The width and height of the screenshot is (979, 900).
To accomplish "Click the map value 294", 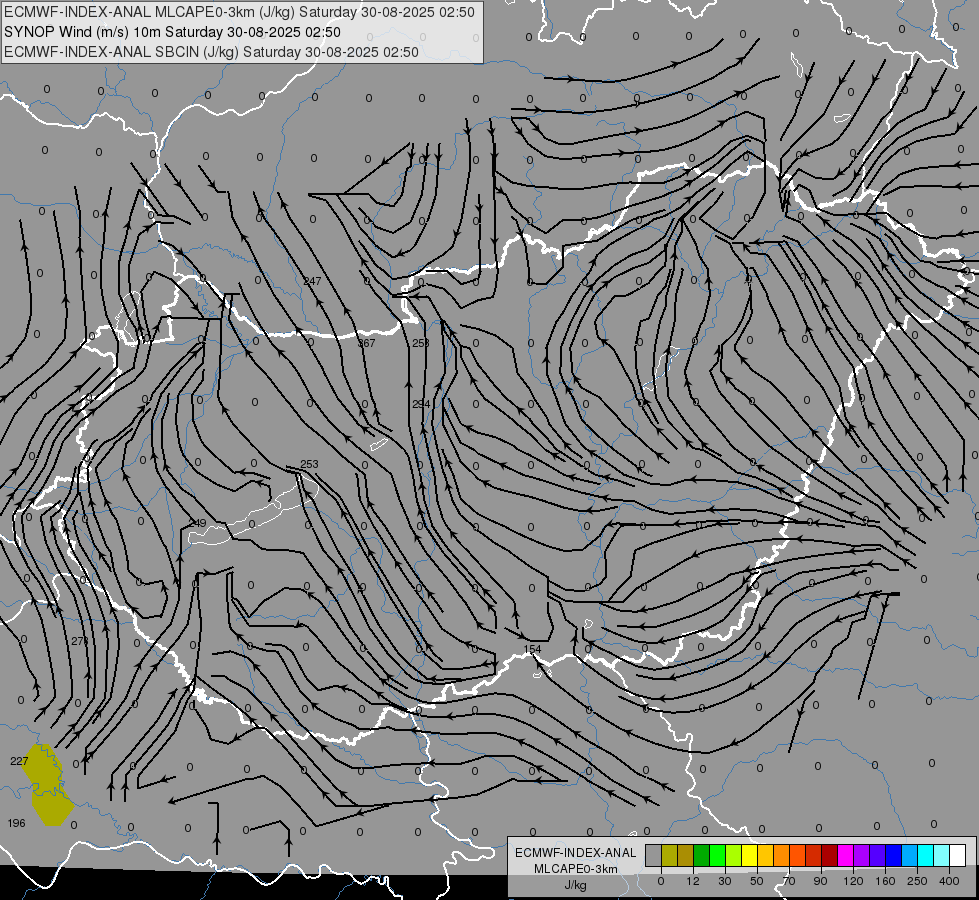I will pos(421,404).
